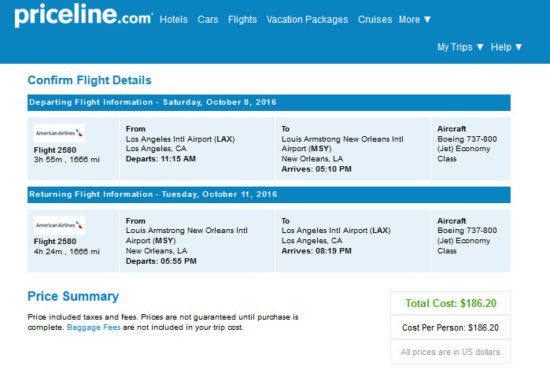Select the Departing Flight Information header bar
Screen dimensions: 550x381
click(269, 102)
